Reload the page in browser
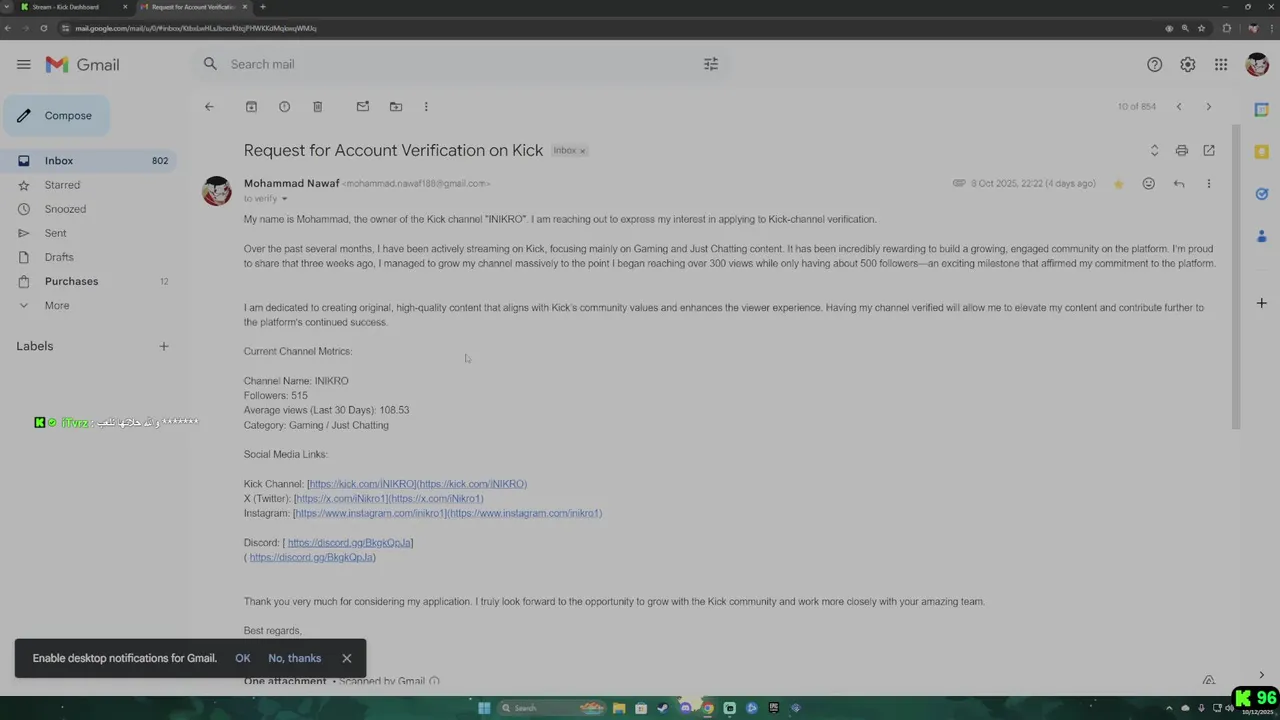Image resolution: width=1280 pixels, height=720 pixels. coord(44,28)
